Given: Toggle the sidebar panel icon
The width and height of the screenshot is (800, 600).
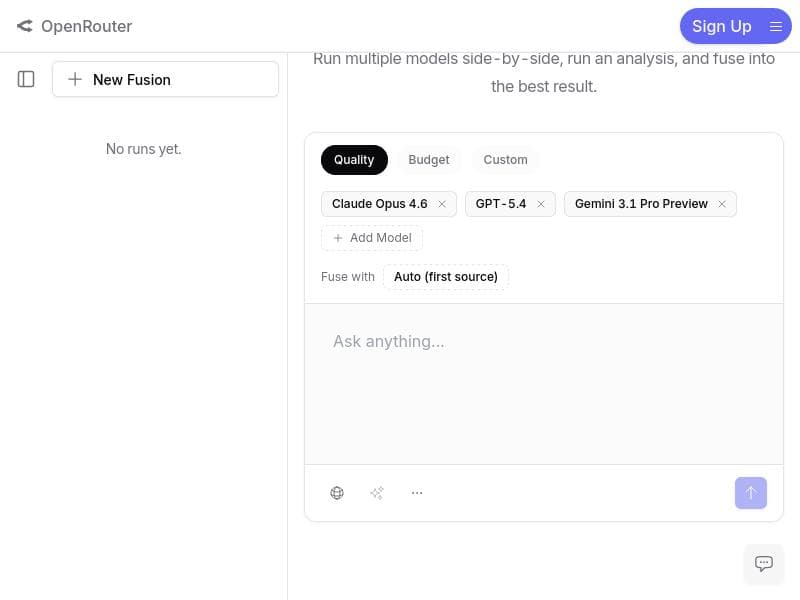Looking at the screenshot, I should click(x=26, y=79).
